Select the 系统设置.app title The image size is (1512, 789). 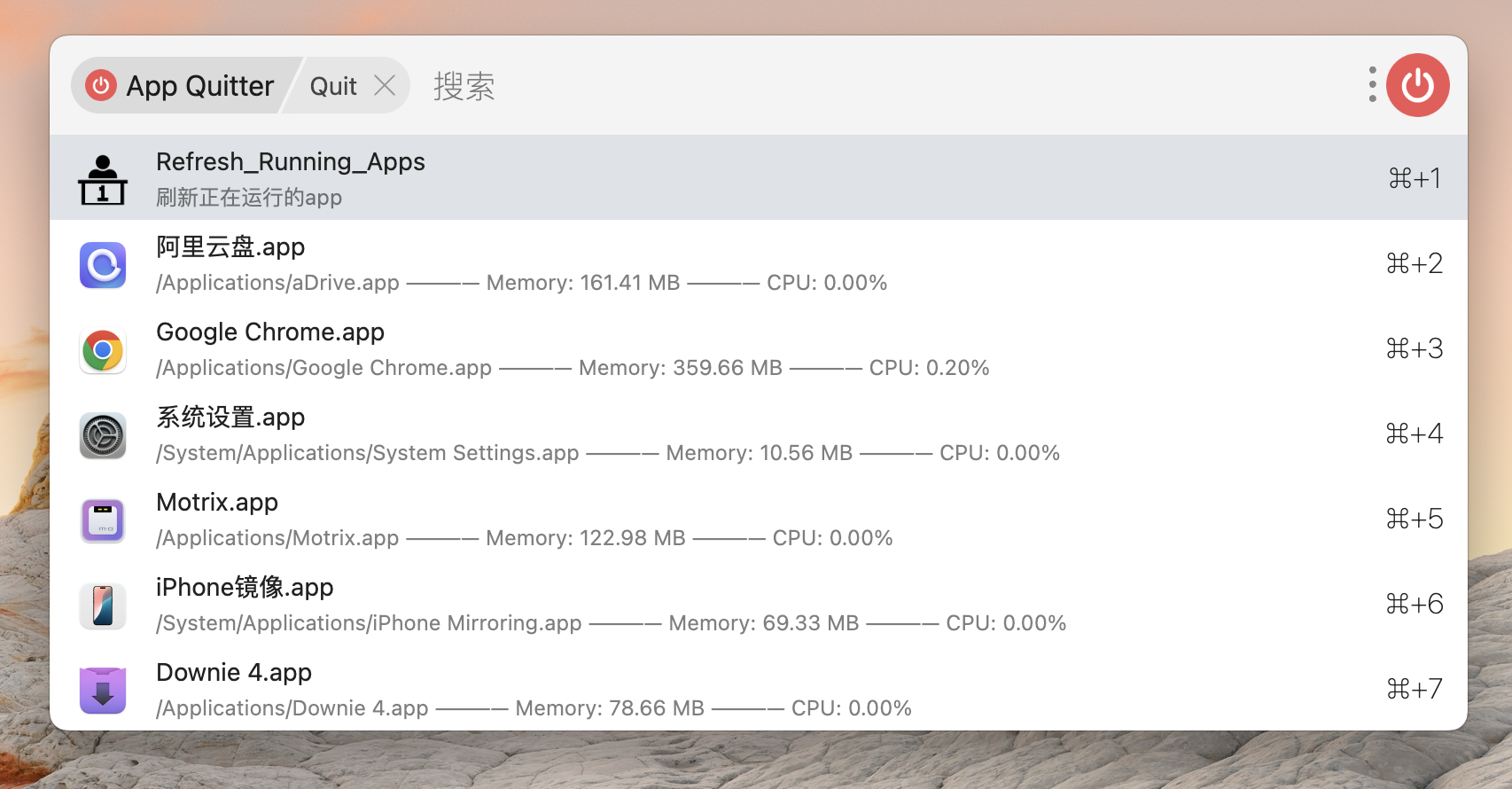(230, 417)
